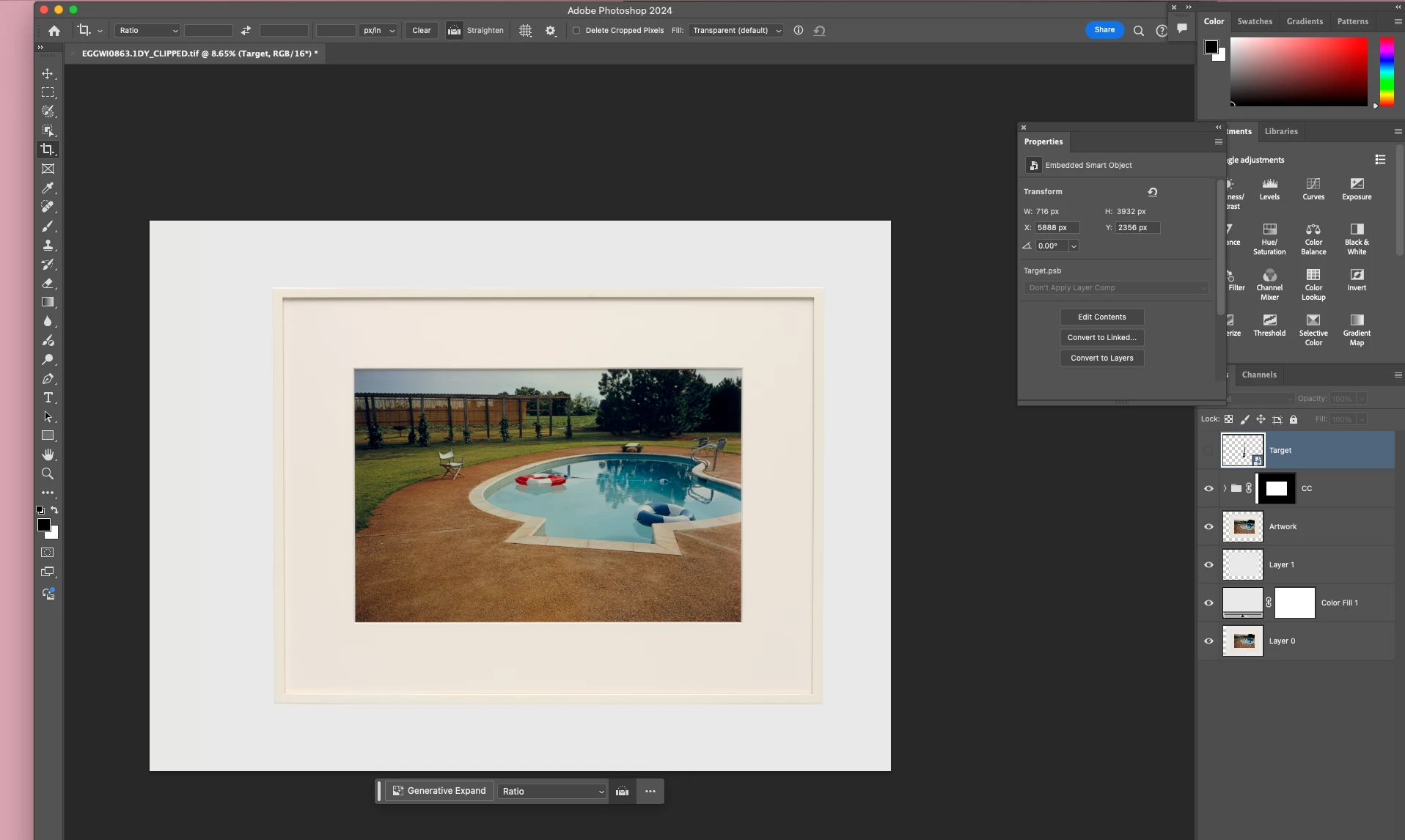Select the Clone Stamp tool
The image size is (1405, 840).
pyautogui.click(x=48, y=246)
